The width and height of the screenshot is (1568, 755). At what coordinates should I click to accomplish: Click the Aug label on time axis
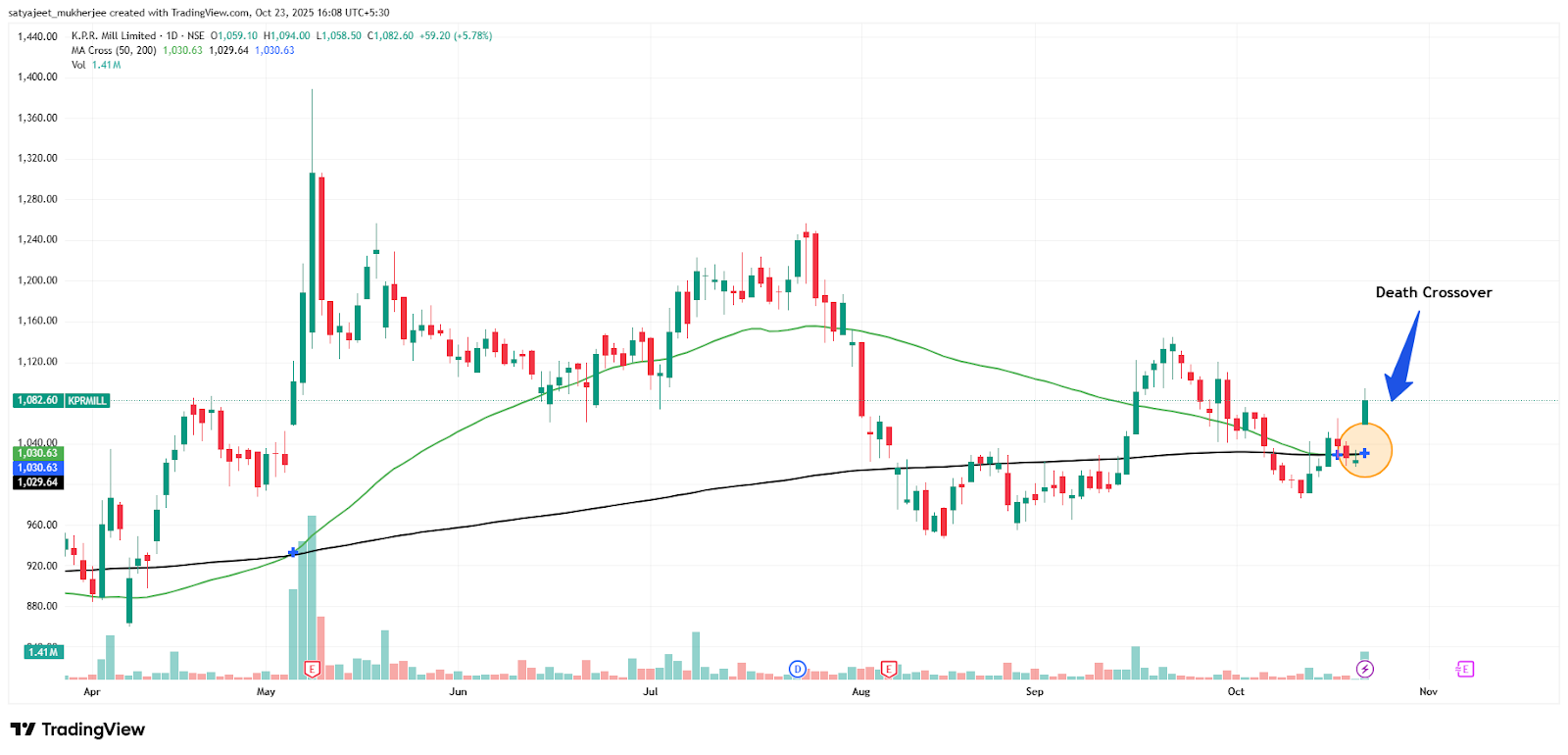tap(860, 692)
